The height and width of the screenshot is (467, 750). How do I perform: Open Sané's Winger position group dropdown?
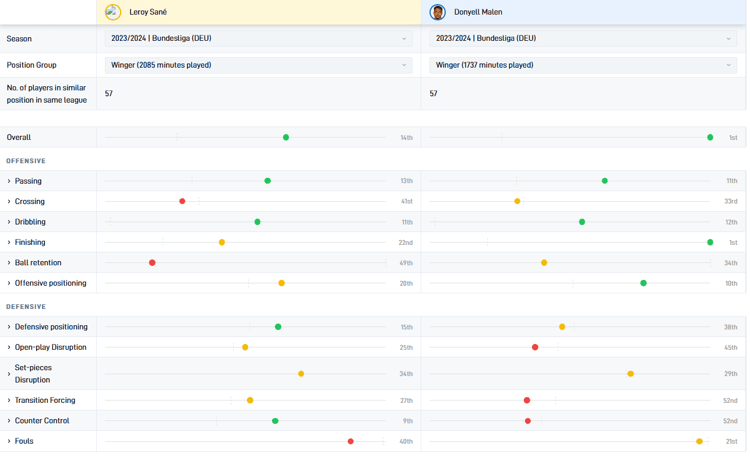pyautogui.click(x=258, y=65)
